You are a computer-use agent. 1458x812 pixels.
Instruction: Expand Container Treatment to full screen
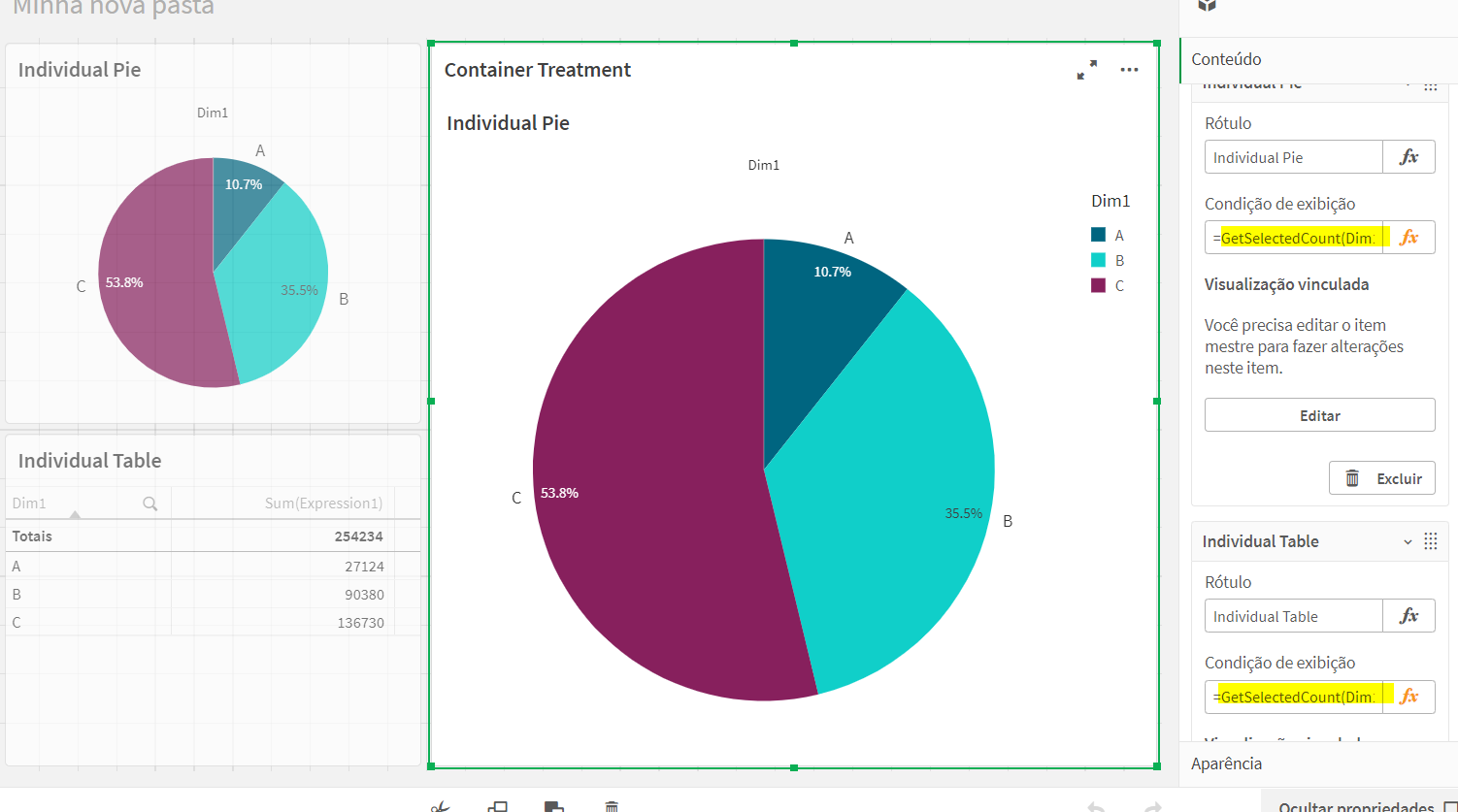pos(1087,69)
